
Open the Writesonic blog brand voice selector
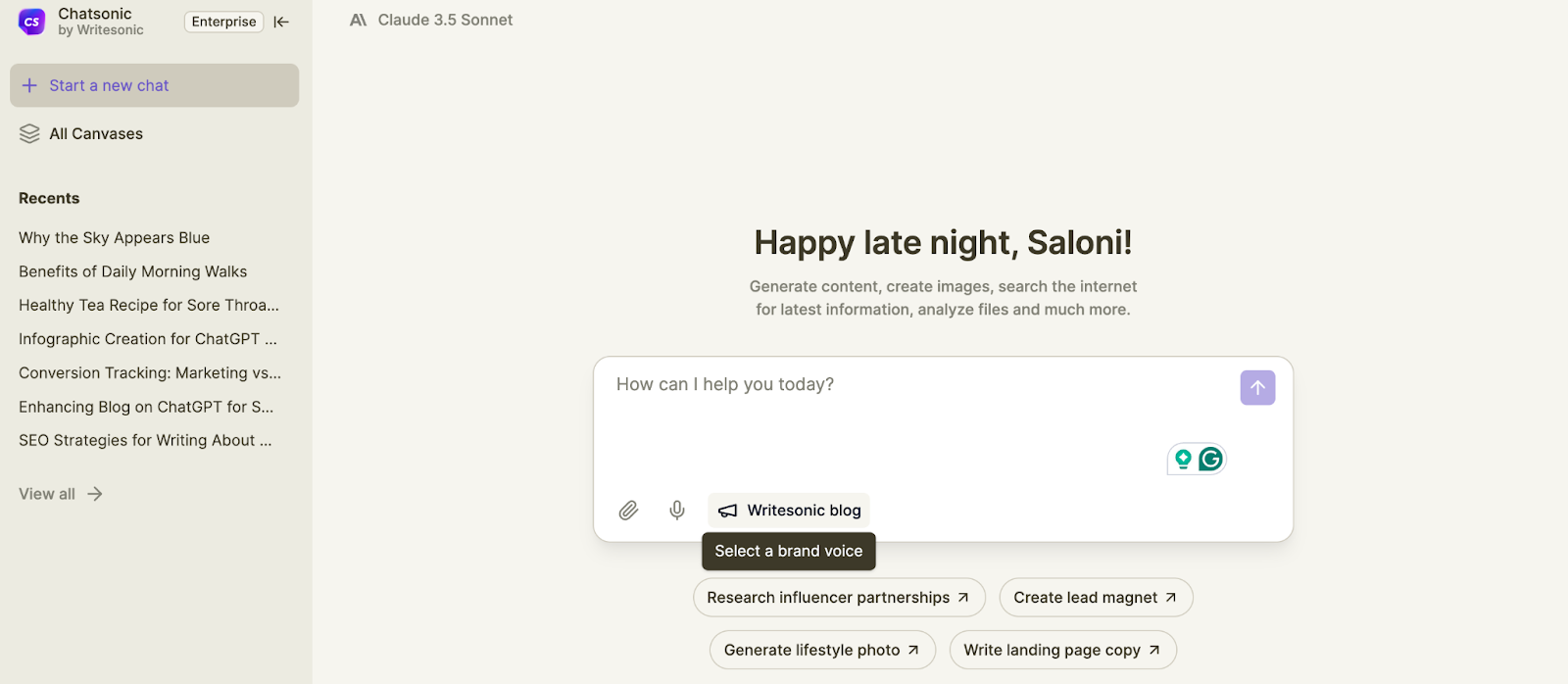[x=789, y=511]
